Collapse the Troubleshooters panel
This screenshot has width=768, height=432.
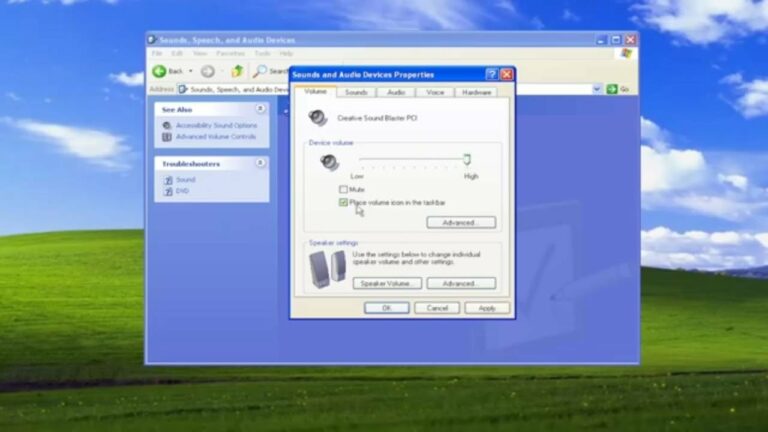pyautogui.click(x=260, y=163)
